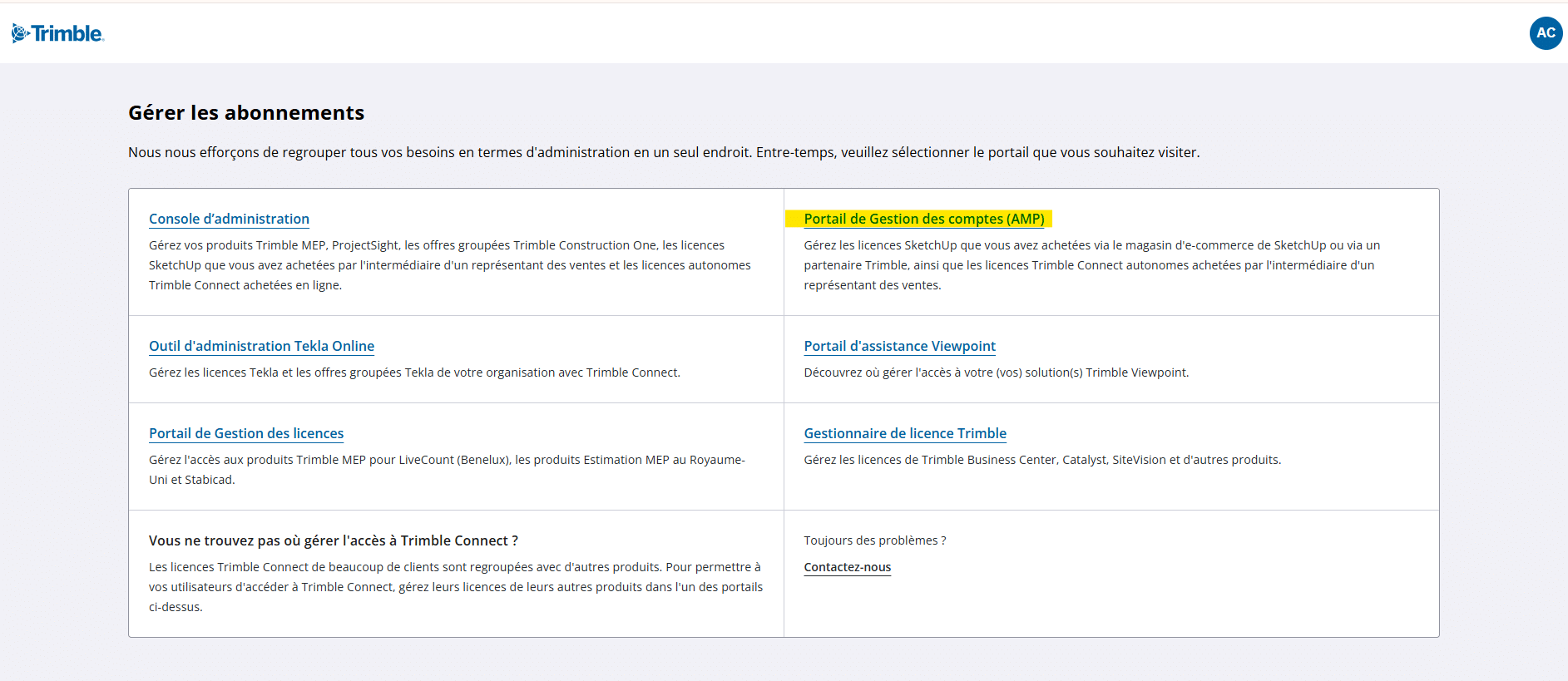Image resolution: width=1568 pixels, height=681 pixels.
Task: Open Portail de Gestion des licences
Action: point(246,433)
